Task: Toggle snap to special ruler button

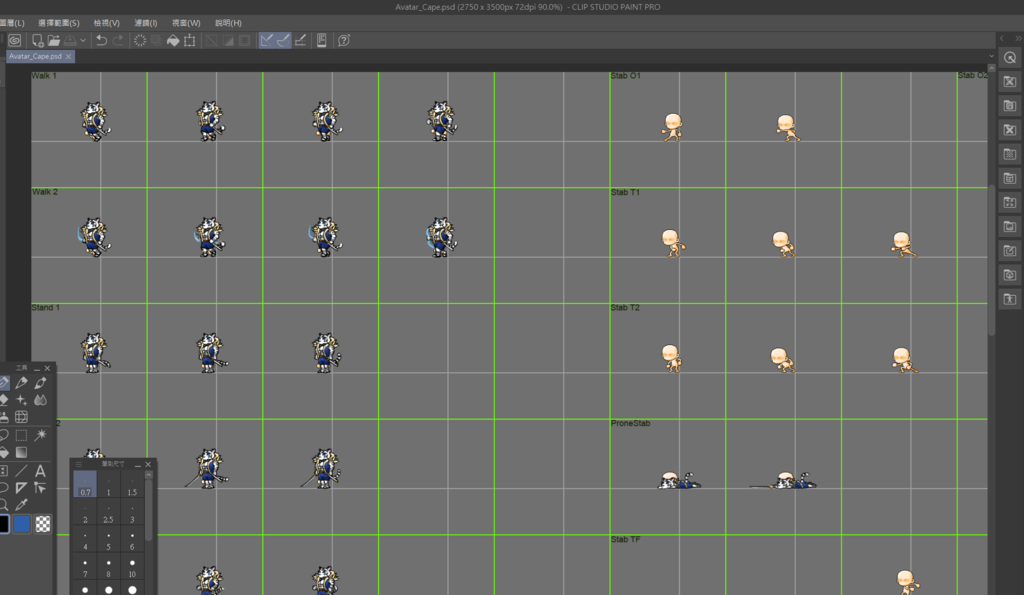Action: (x=283, y=40)
